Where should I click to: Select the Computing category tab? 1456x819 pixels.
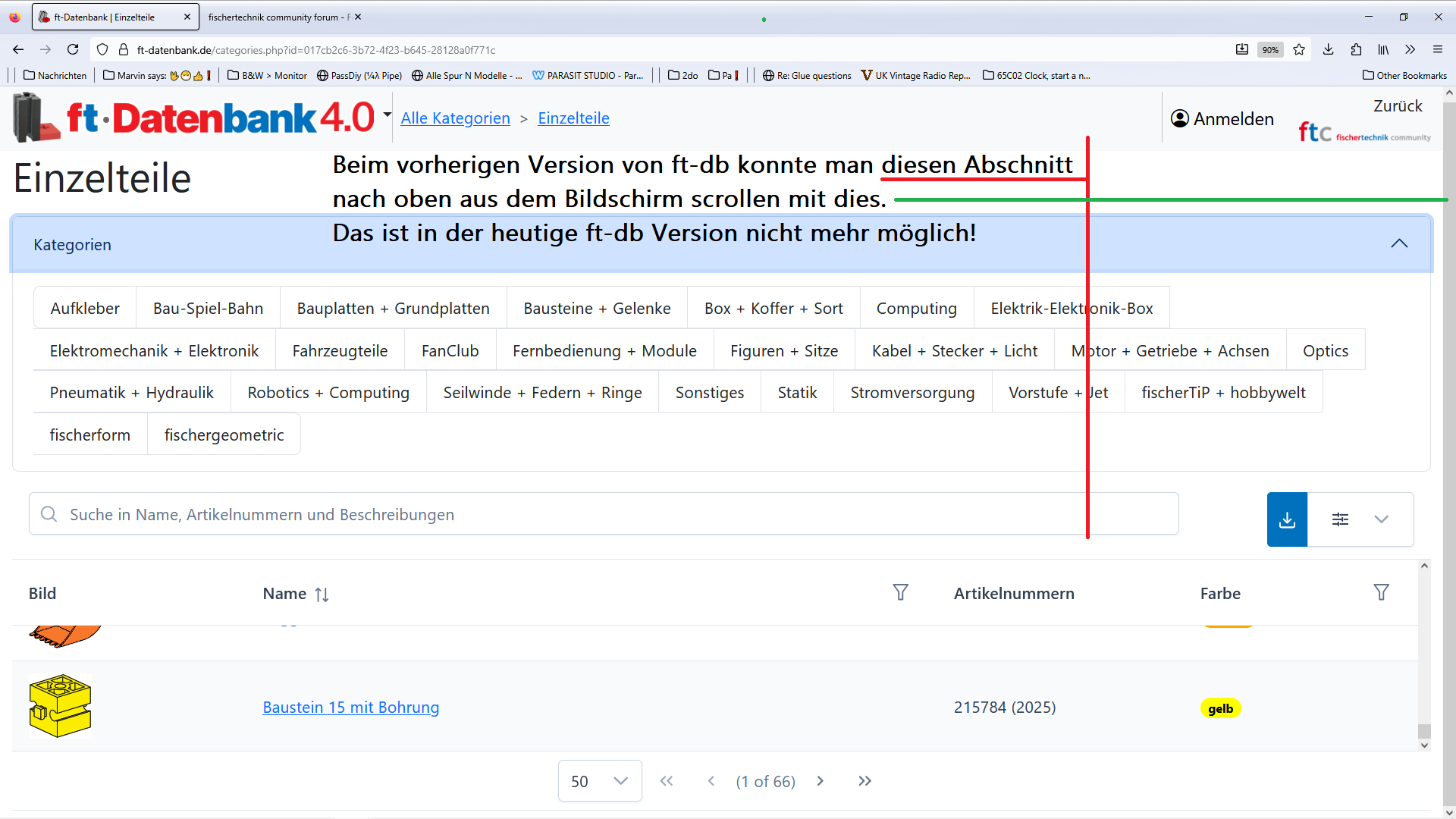pyautogui.click(x=916, y=309)
